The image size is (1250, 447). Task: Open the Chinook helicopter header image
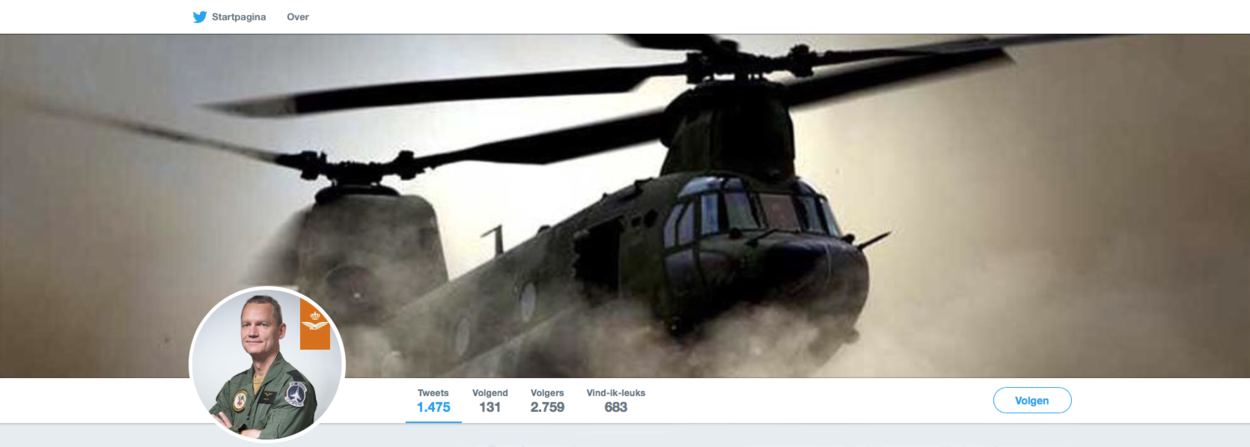click(x=625, y=206)
